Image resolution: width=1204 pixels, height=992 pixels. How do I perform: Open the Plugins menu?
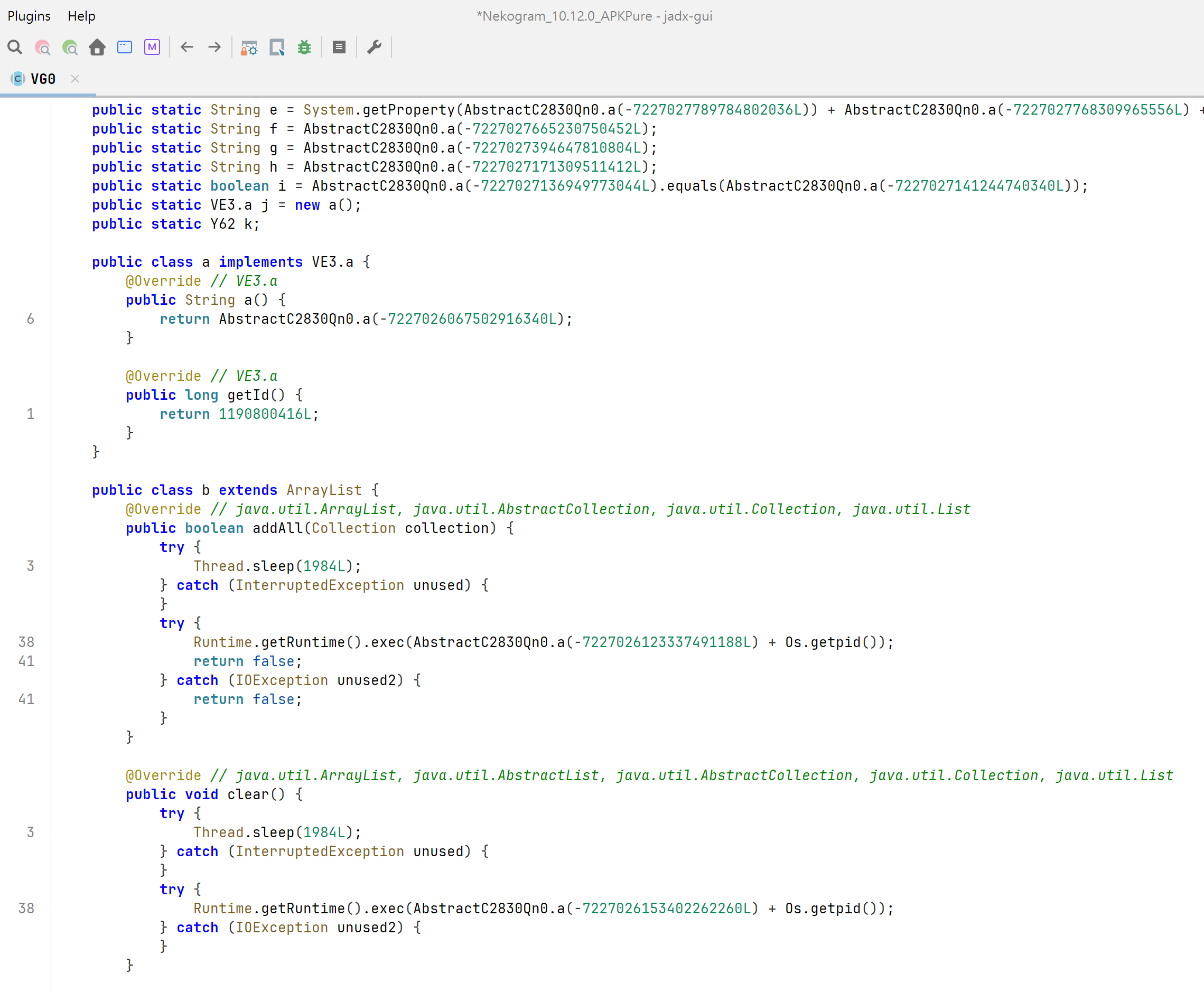pos(29,16)
